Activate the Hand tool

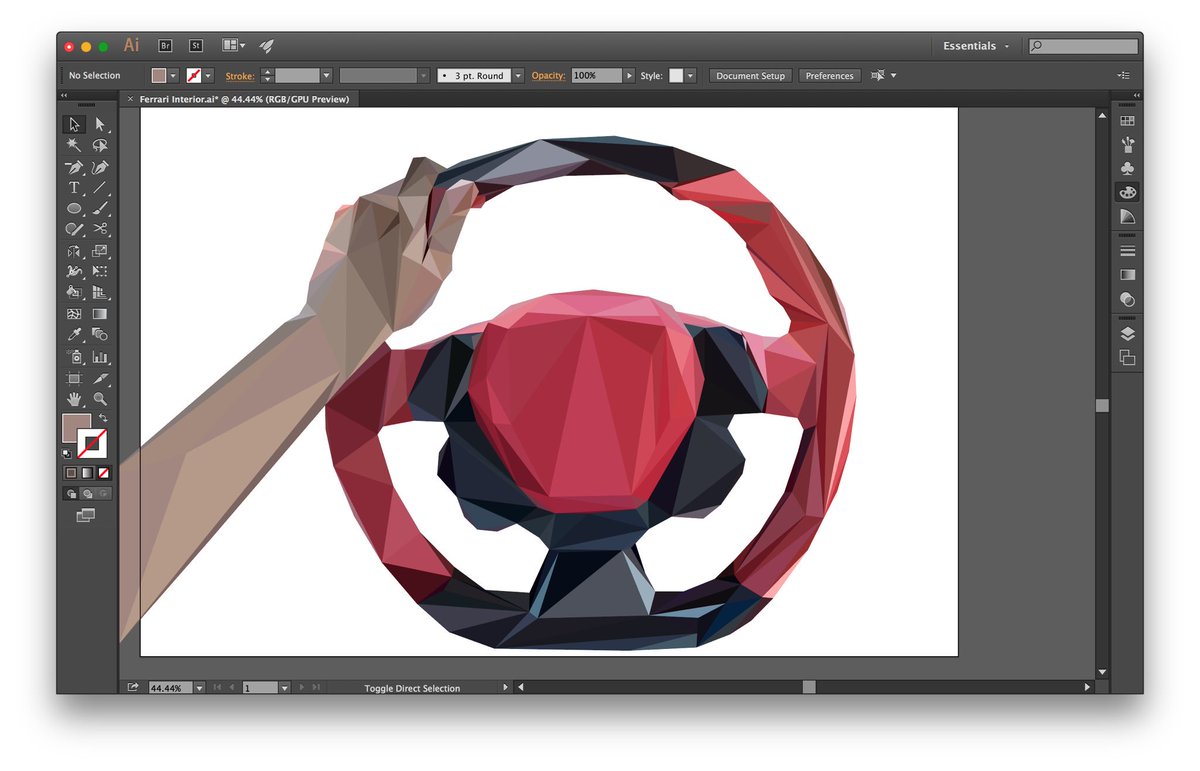coord(74,399)
